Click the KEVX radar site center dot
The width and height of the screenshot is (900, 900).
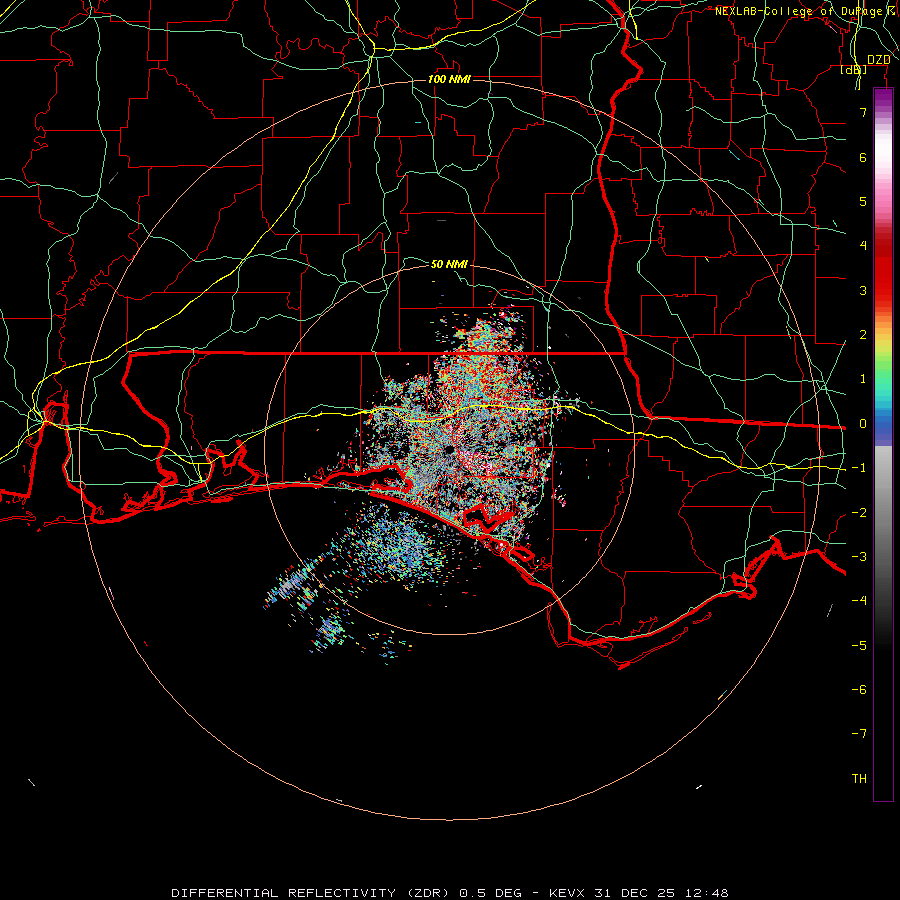click(449, 449)
